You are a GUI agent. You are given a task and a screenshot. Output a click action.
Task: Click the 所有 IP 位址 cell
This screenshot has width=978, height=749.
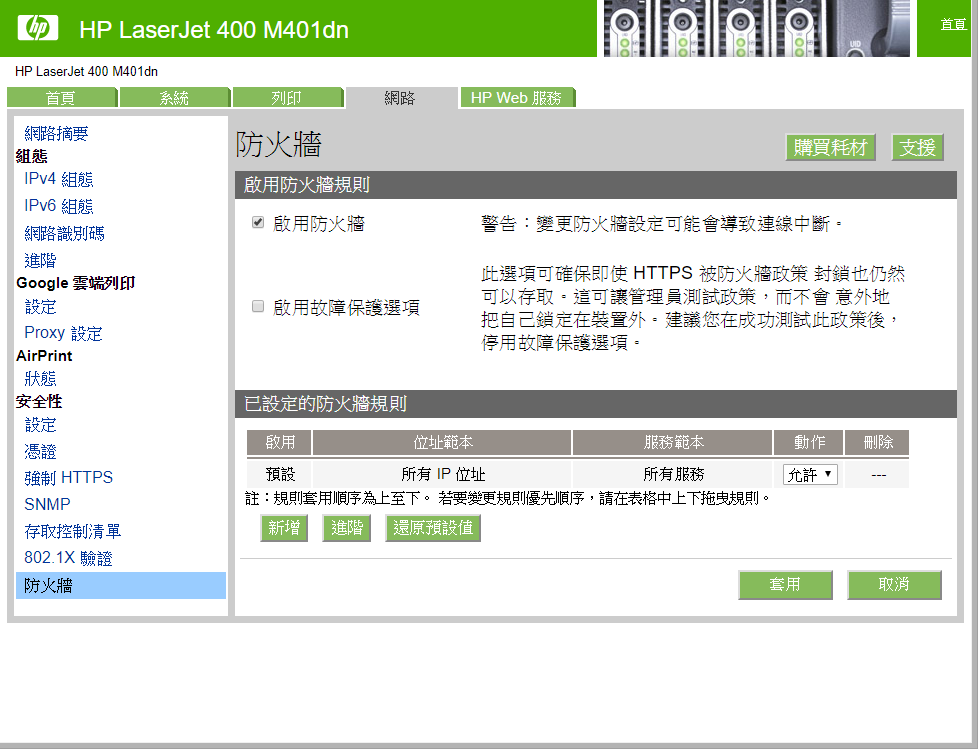pyautogui.click(x=443, y=474)
